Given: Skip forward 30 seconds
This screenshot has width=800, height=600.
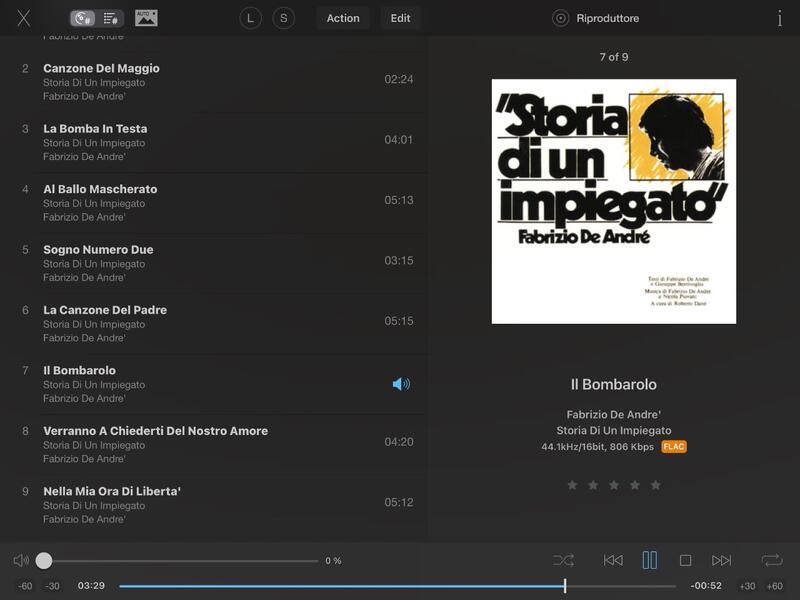Looking at the screenshot, I should (747, 586).
